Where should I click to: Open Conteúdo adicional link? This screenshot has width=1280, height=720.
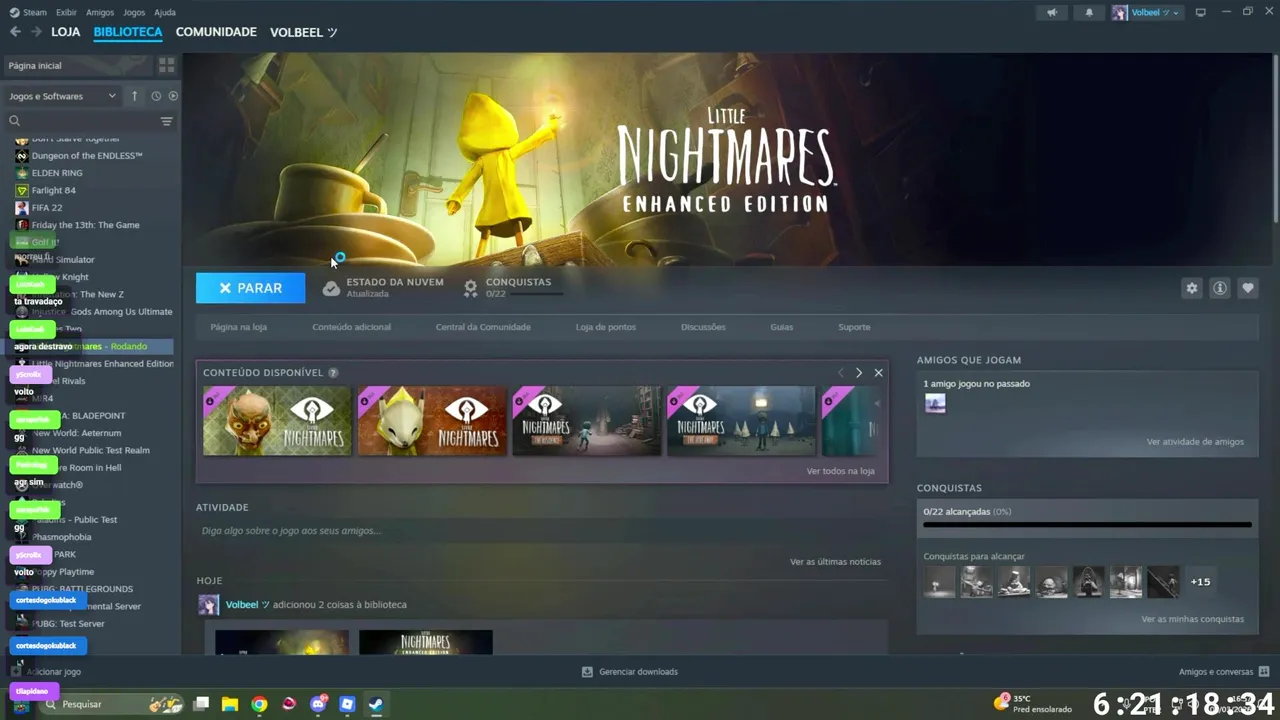pyautogui.click(x=352, y=327)
